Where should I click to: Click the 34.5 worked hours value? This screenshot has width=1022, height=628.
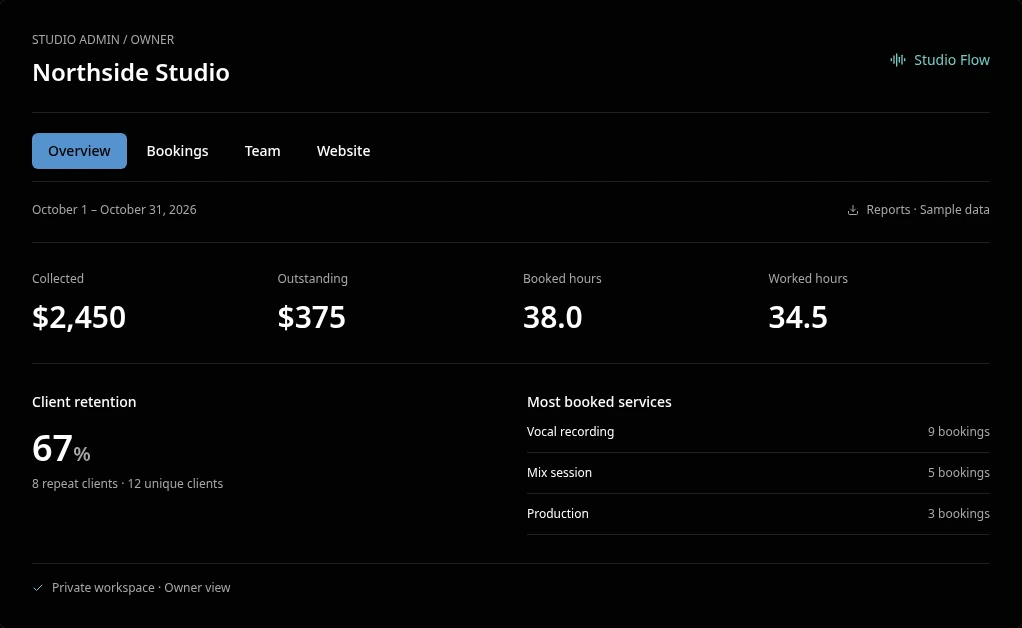798,317
